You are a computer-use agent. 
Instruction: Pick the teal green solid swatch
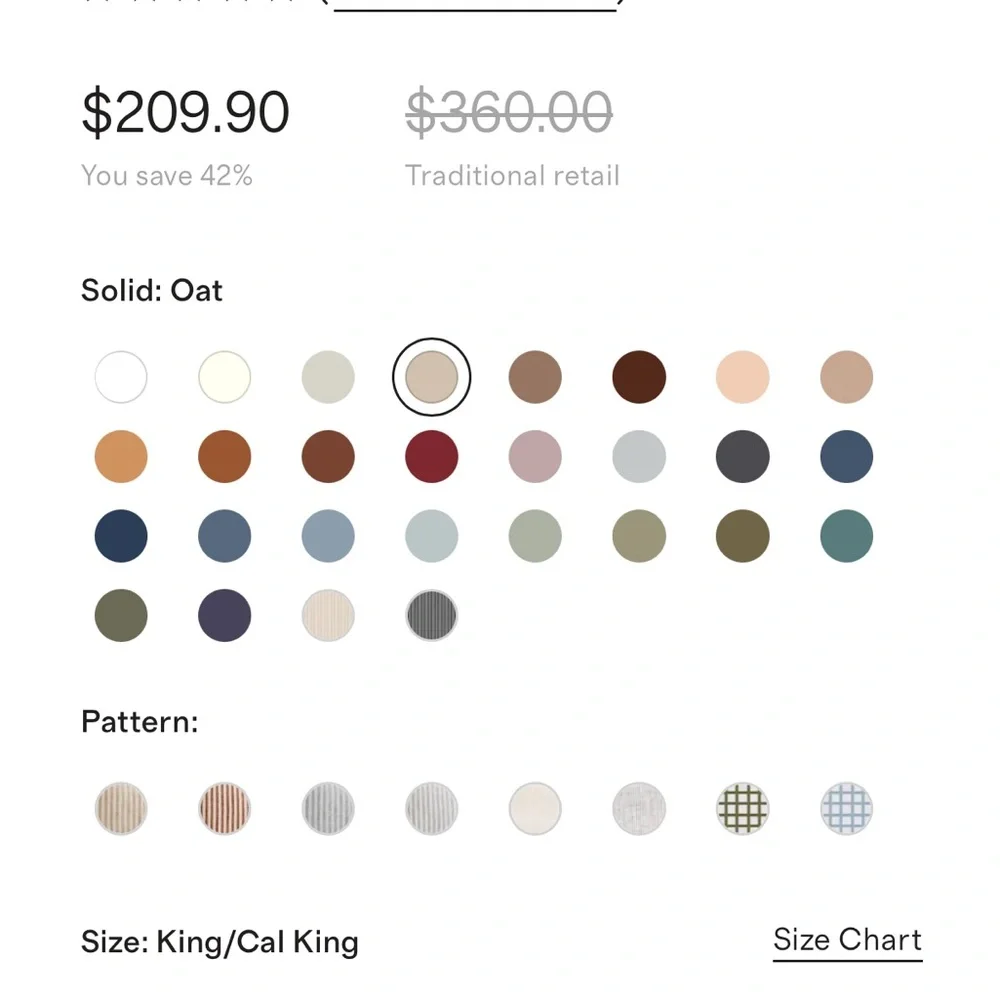pos(846,536)
